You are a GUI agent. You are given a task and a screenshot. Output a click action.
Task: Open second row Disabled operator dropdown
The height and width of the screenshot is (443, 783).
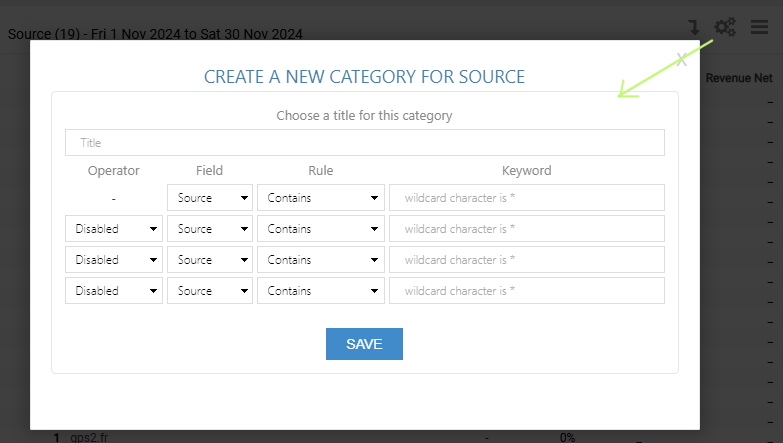[x=114, y=229]
